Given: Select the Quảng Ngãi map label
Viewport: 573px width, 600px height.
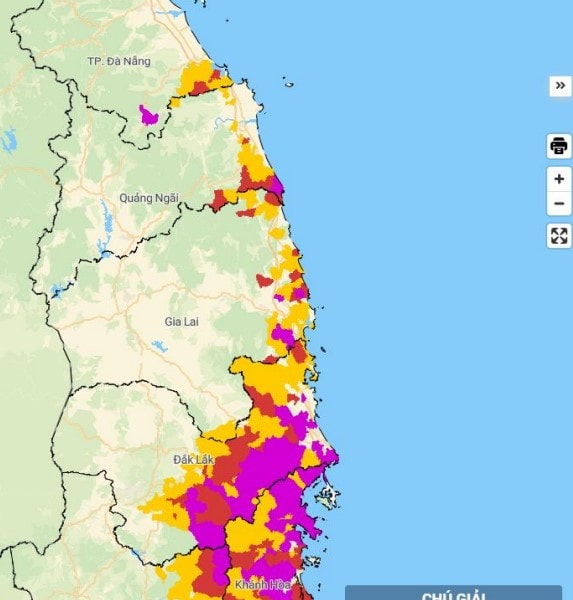Looking at the screenshot, I should tap(149, 198).
